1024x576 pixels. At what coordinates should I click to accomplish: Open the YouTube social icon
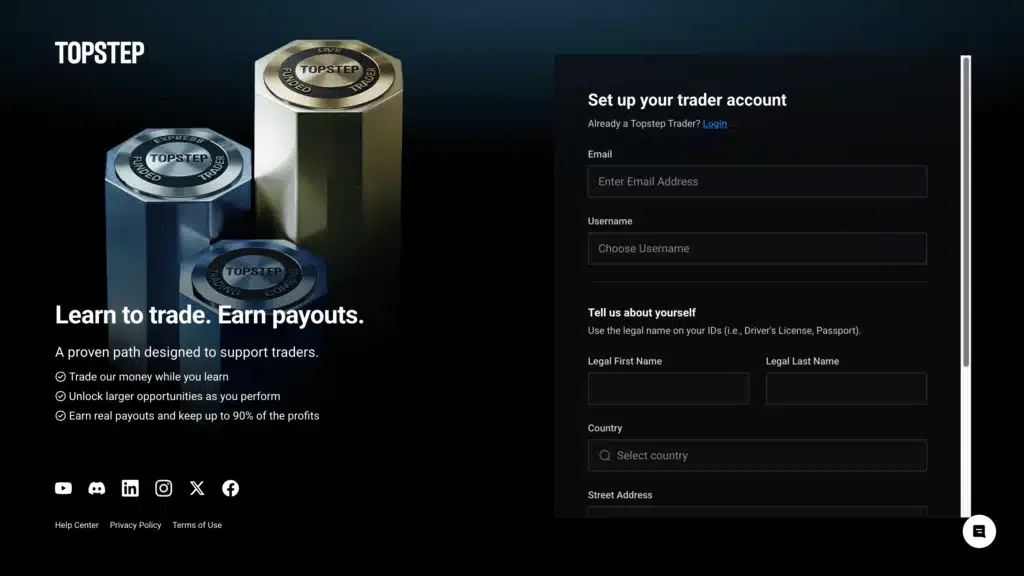point(63,488)
